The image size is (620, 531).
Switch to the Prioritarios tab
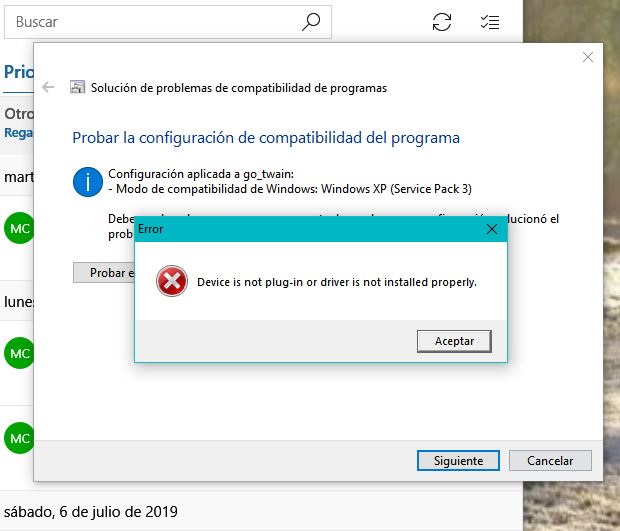point(19,72)
